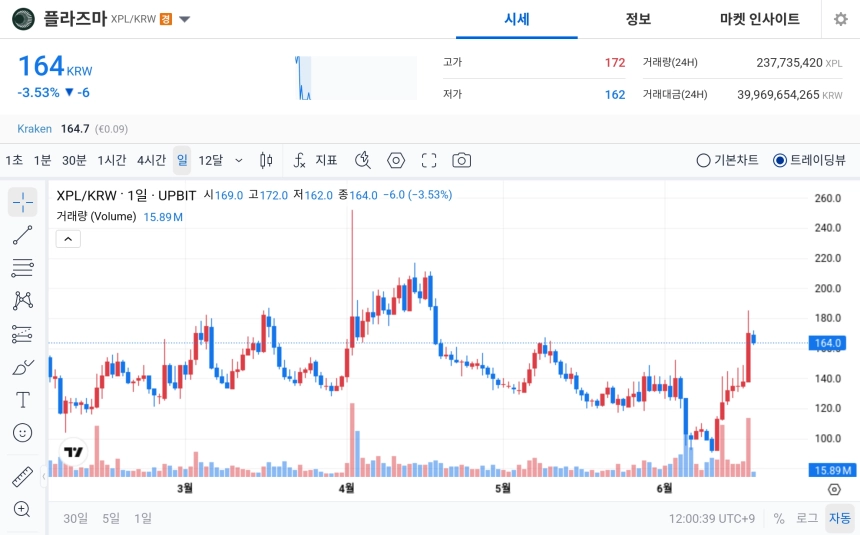The width and height of the screenshot is (860, 535).
Task: Click the orange market warning badge
Action: (x=166, y=19)
